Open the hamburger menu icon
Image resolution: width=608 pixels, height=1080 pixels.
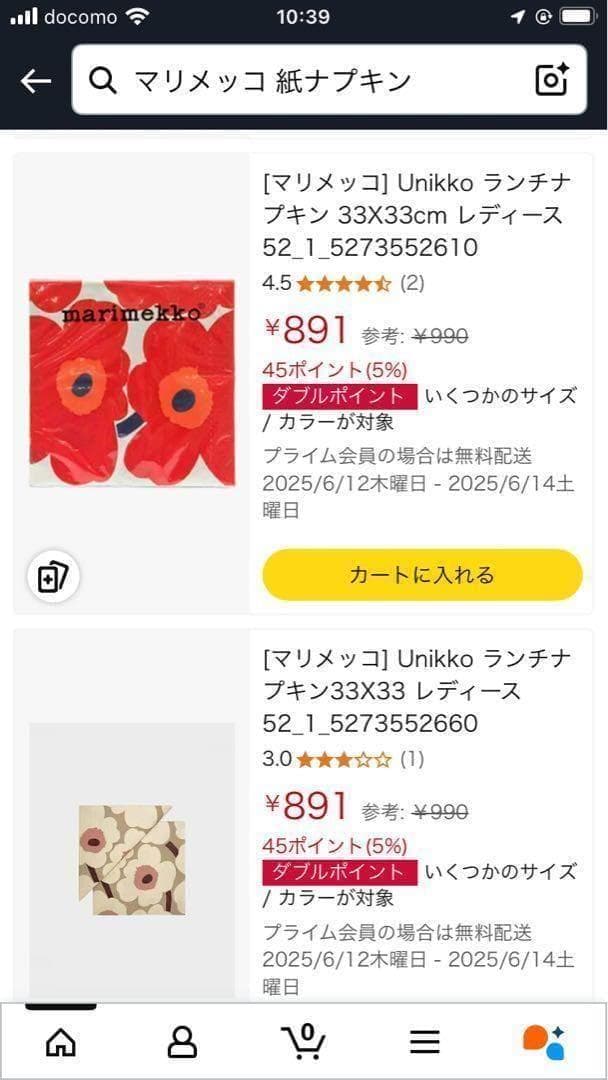coord(425,1042)
